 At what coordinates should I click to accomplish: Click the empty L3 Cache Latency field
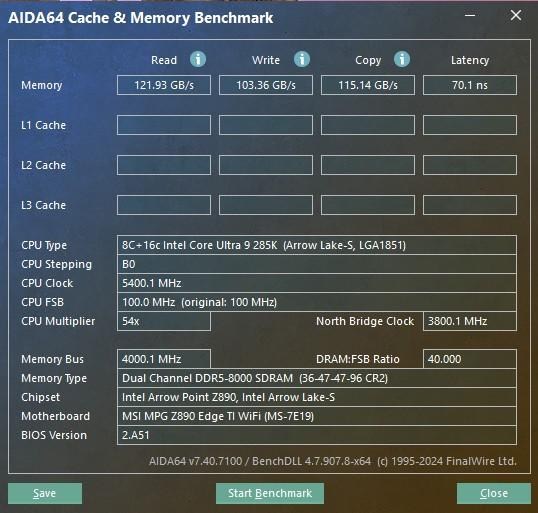(470, 205)
